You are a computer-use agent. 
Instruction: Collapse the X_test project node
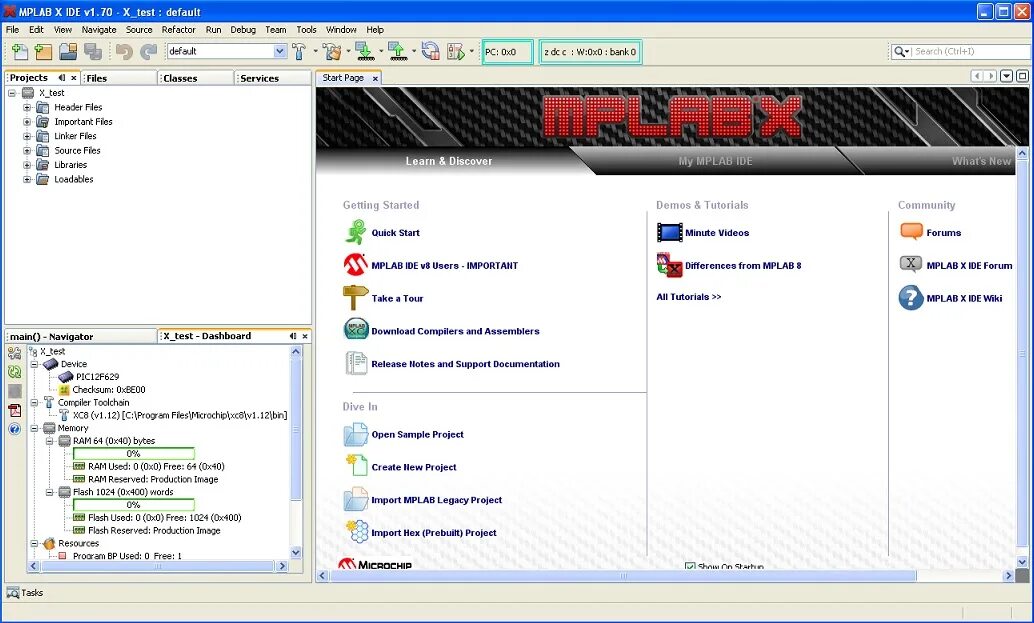point(12,93)
